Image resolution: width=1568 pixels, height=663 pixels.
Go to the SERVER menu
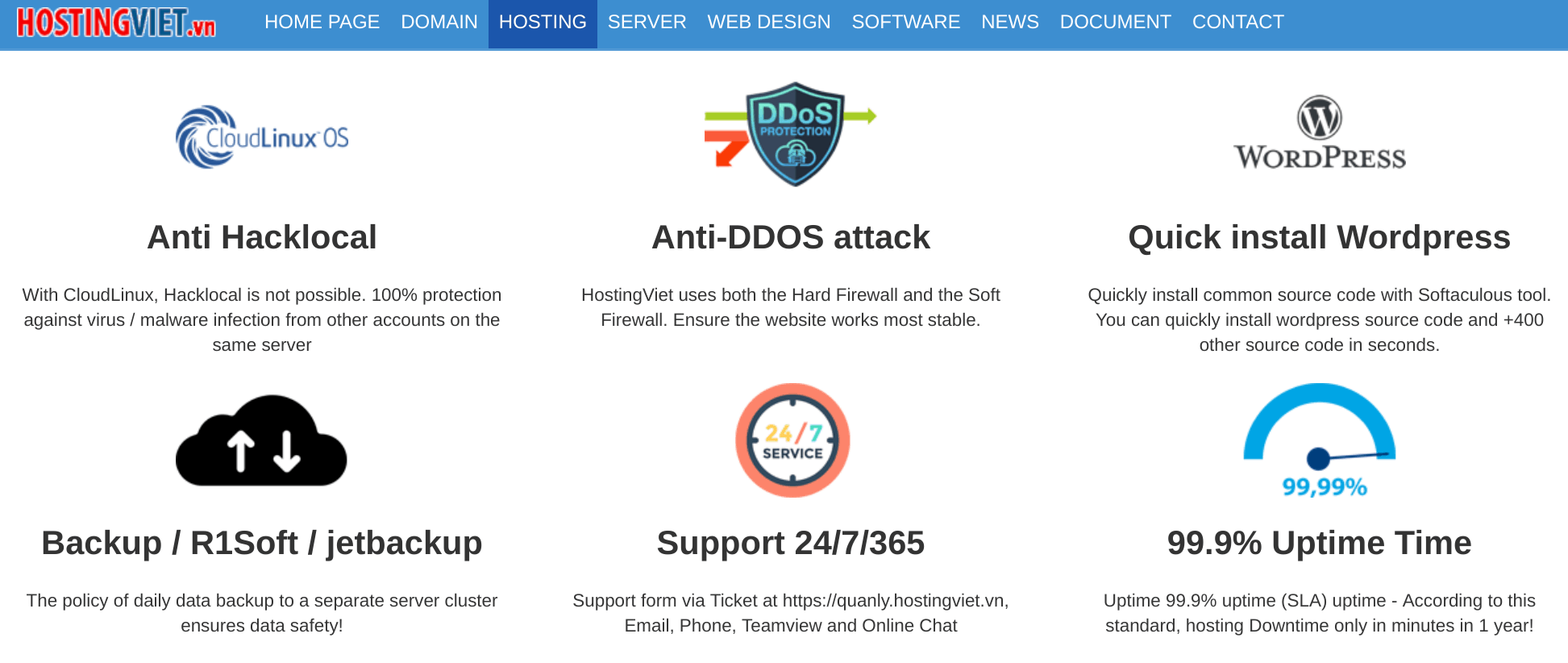647,23
